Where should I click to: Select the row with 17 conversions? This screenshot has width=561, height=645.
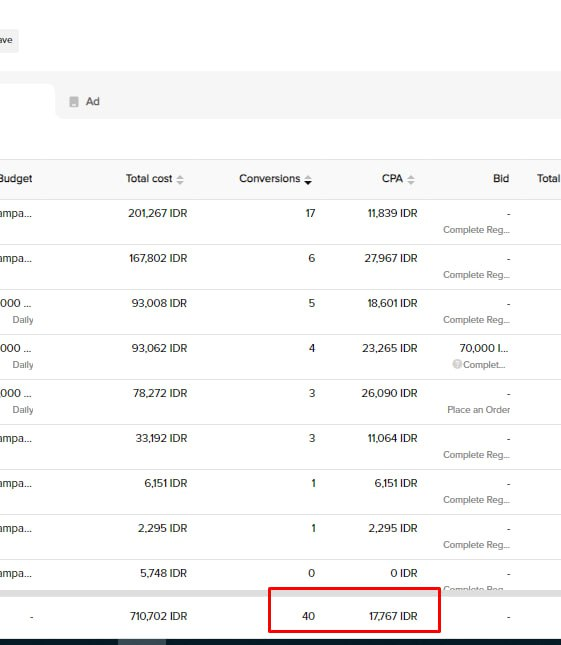point(280,222)
